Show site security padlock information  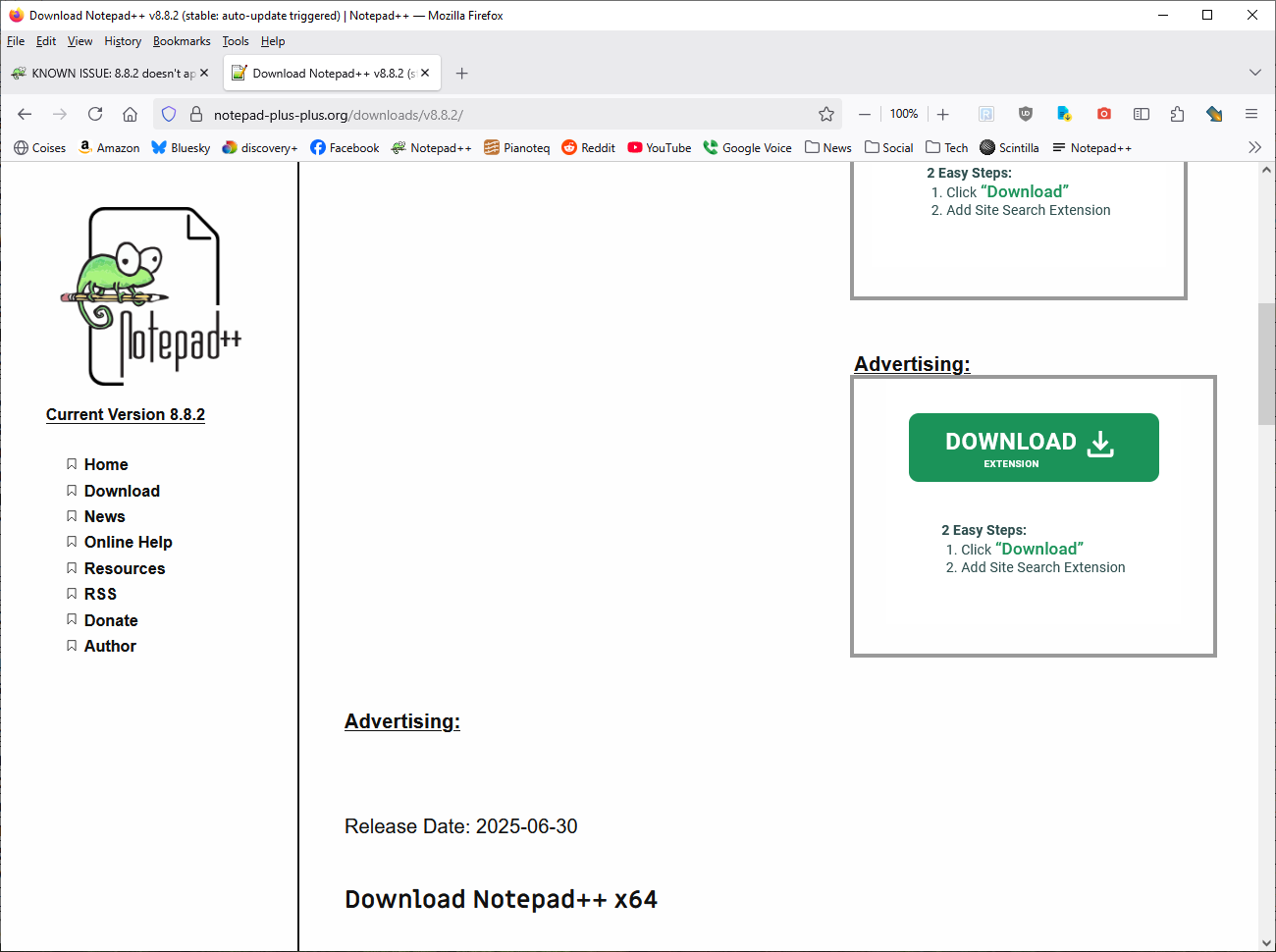(x=195, y=114)
